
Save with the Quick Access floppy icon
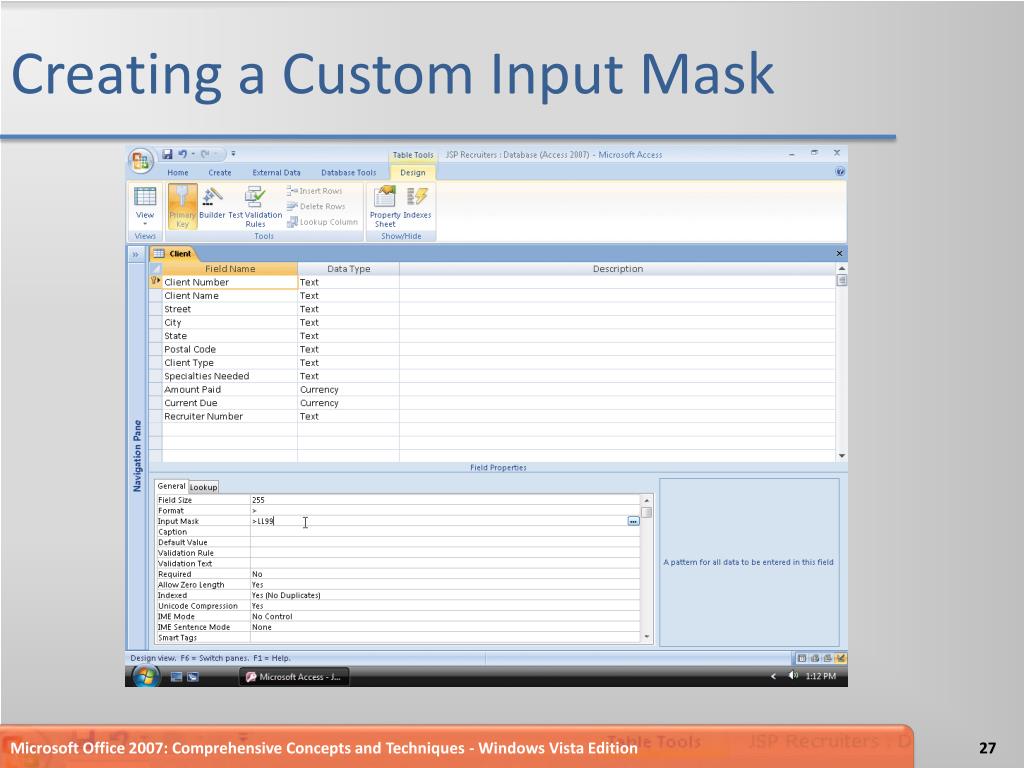pyautogui.click(x=167, y=154)
